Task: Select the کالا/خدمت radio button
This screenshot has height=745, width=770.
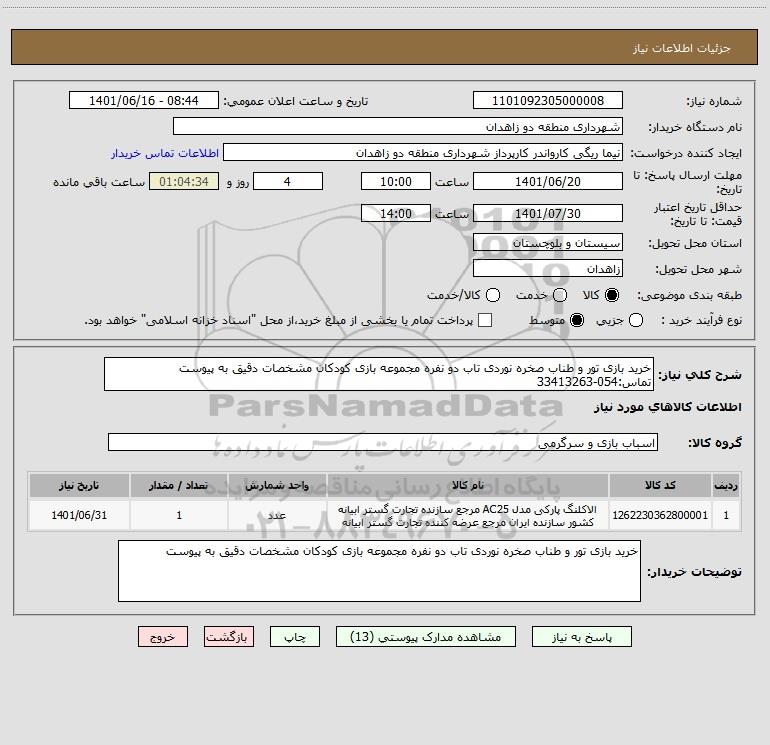Action: coord(493,295)
